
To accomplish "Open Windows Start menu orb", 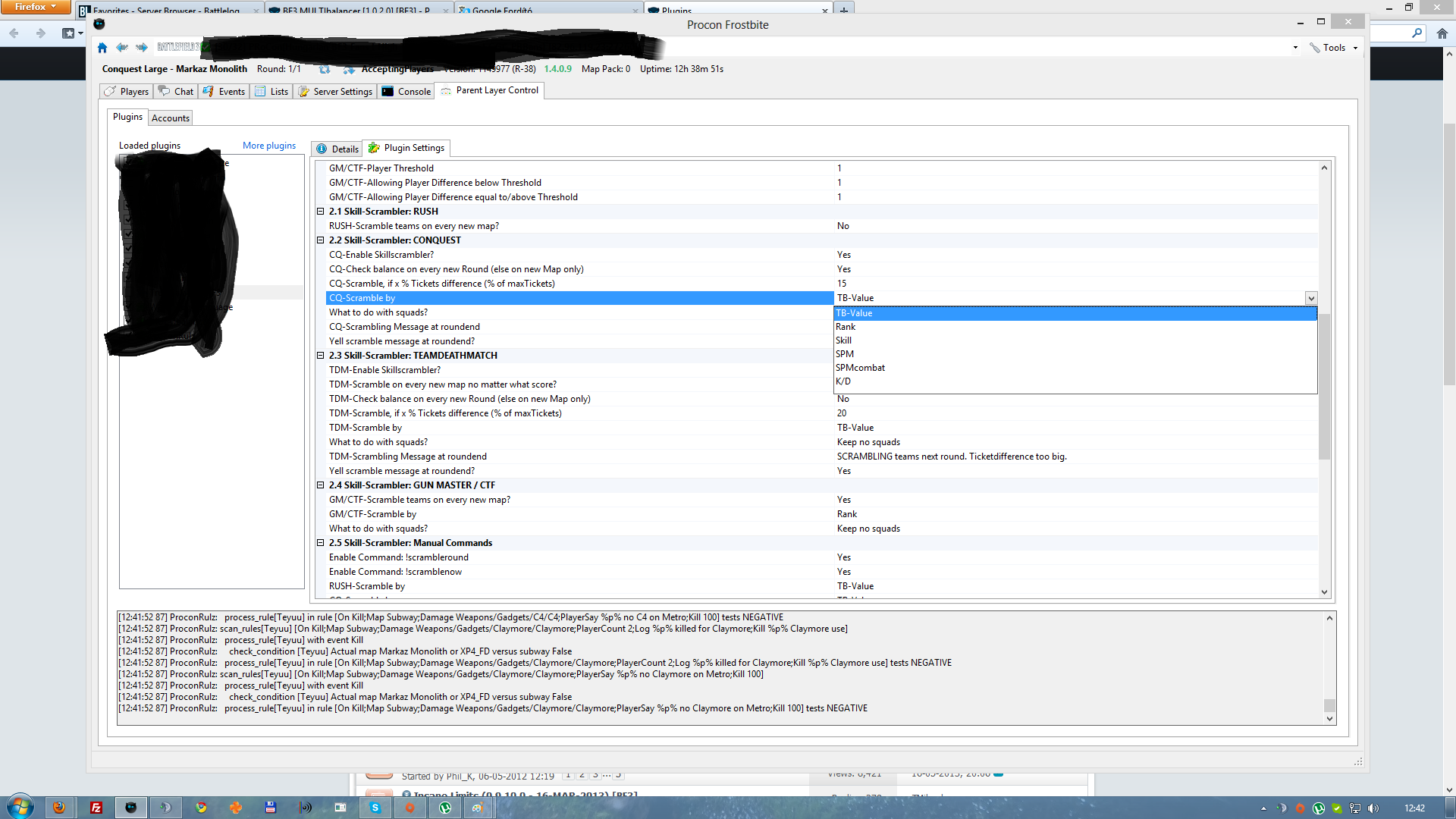I will pos(20,807).
